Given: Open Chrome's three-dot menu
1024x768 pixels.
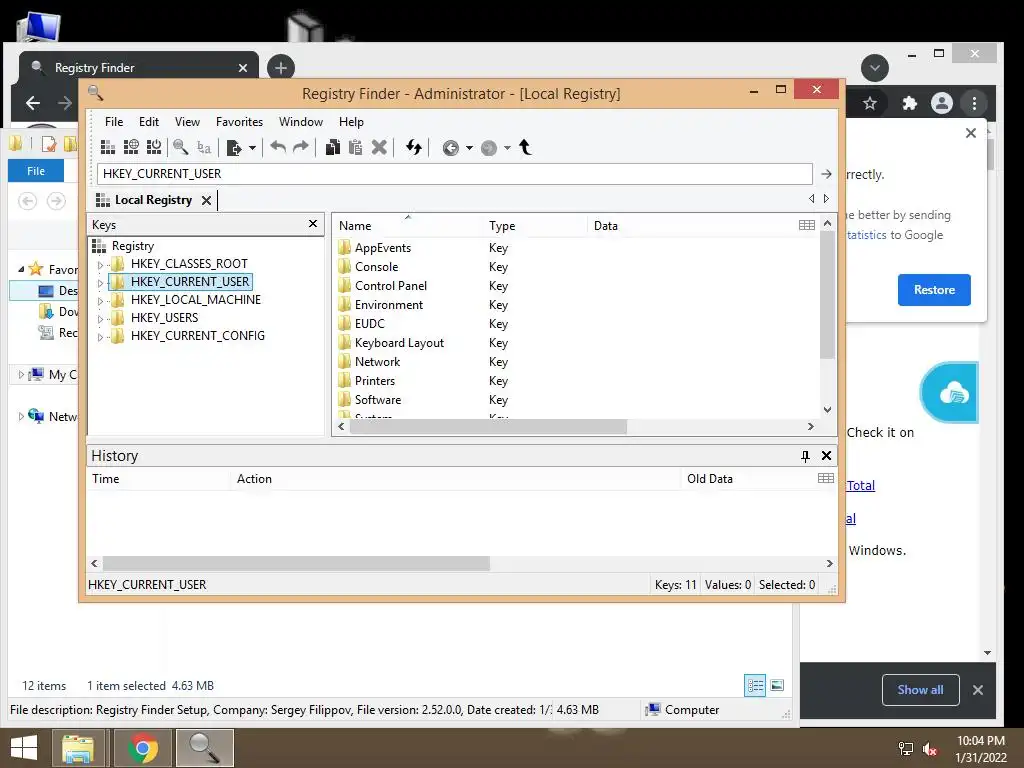Looking at the screenshot, I should (x=974, y=103).
